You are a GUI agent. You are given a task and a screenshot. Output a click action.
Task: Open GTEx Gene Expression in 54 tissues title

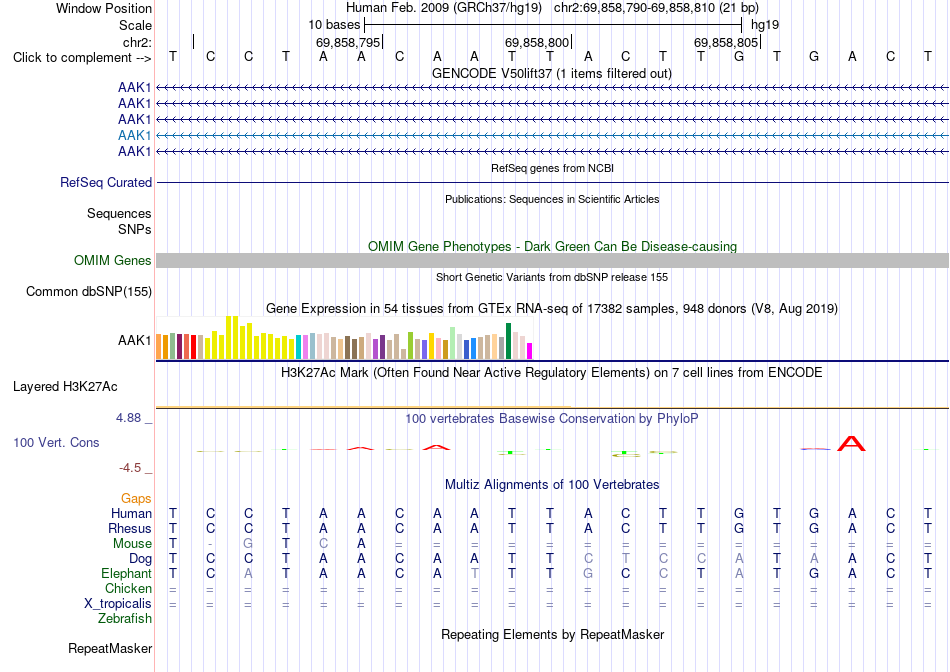click(x=552, y=309)
